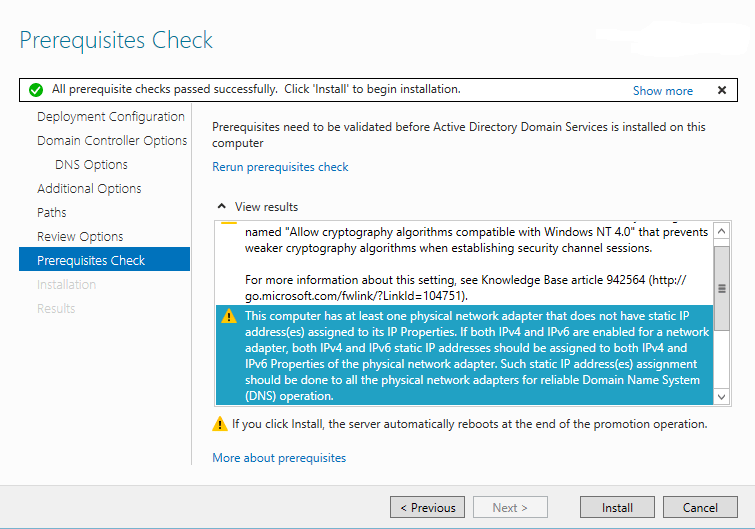Open Review Options step
This screenshot has width=755, height=529.
pos(80,237)
